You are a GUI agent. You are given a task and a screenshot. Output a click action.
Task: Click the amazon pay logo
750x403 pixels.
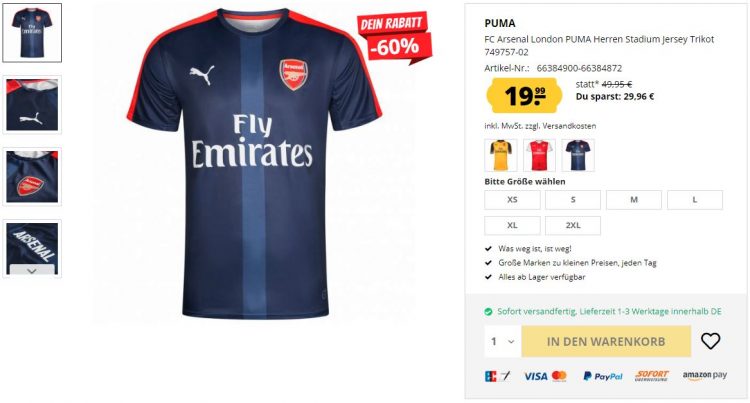click(x=705, y=376)
